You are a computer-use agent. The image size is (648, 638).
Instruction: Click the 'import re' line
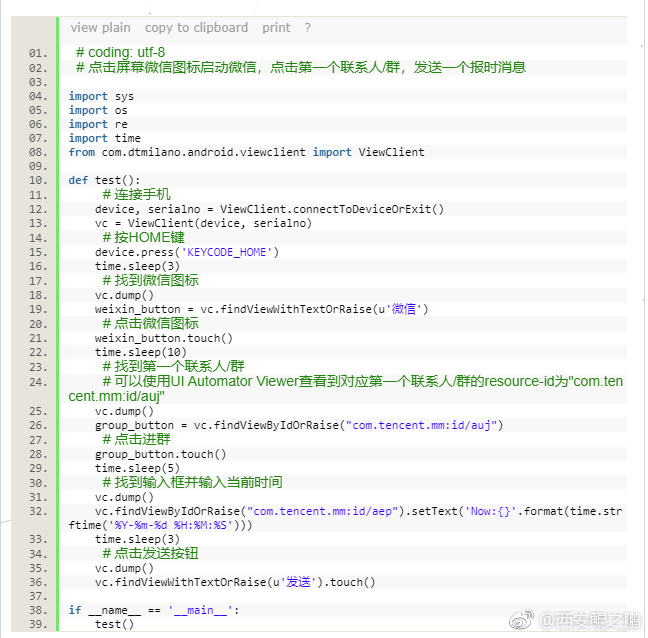(98, 124)
